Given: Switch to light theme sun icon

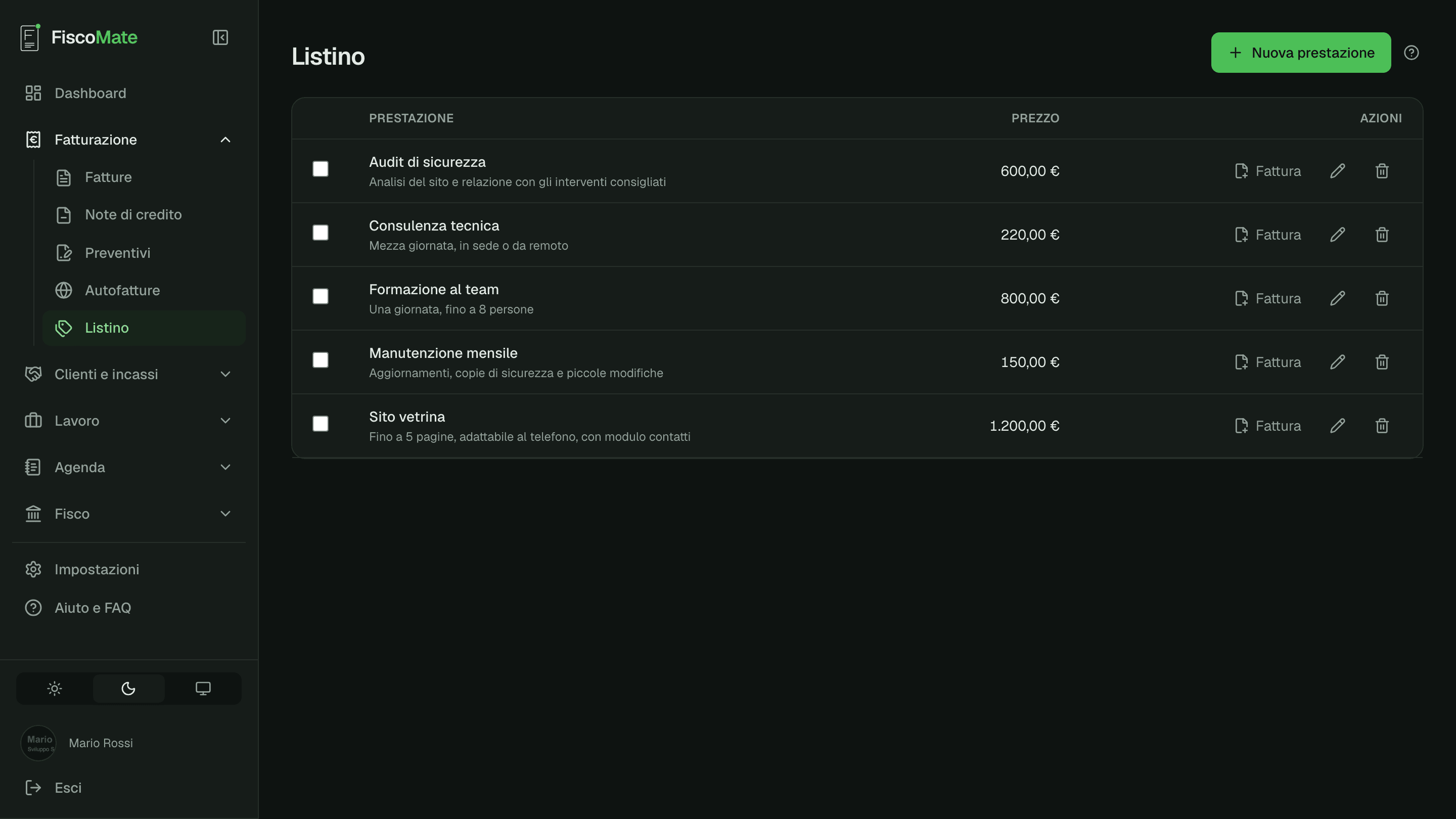Looking at the screenshot, I should coord(54,689).
